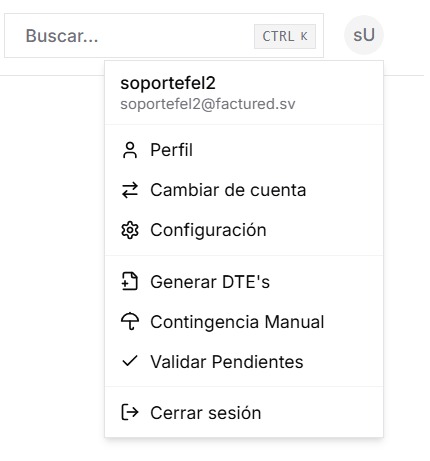Open the sU user avatar menu
430x461 pixels.
pos(364,35)
